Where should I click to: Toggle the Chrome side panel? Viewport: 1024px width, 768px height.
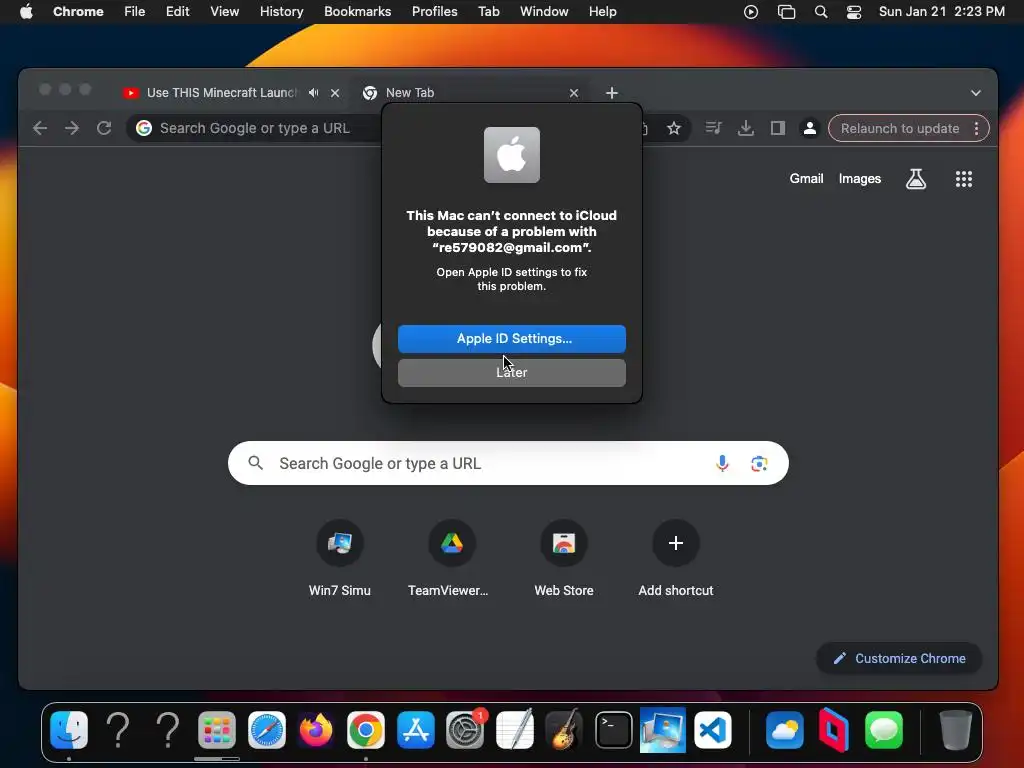coord(777,128)
